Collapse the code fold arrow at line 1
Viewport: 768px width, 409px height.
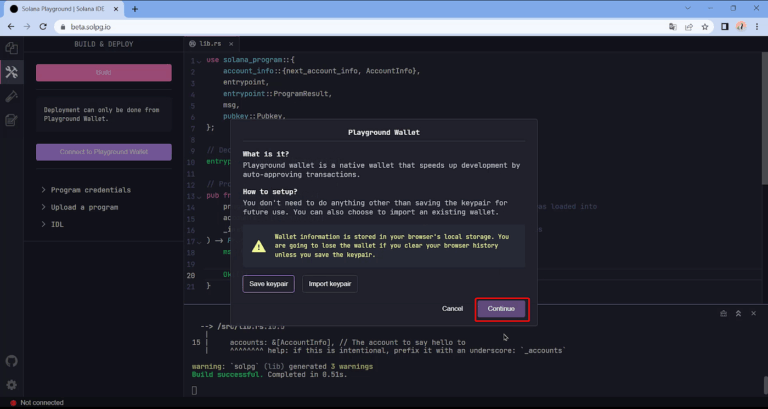pos(199,61)
